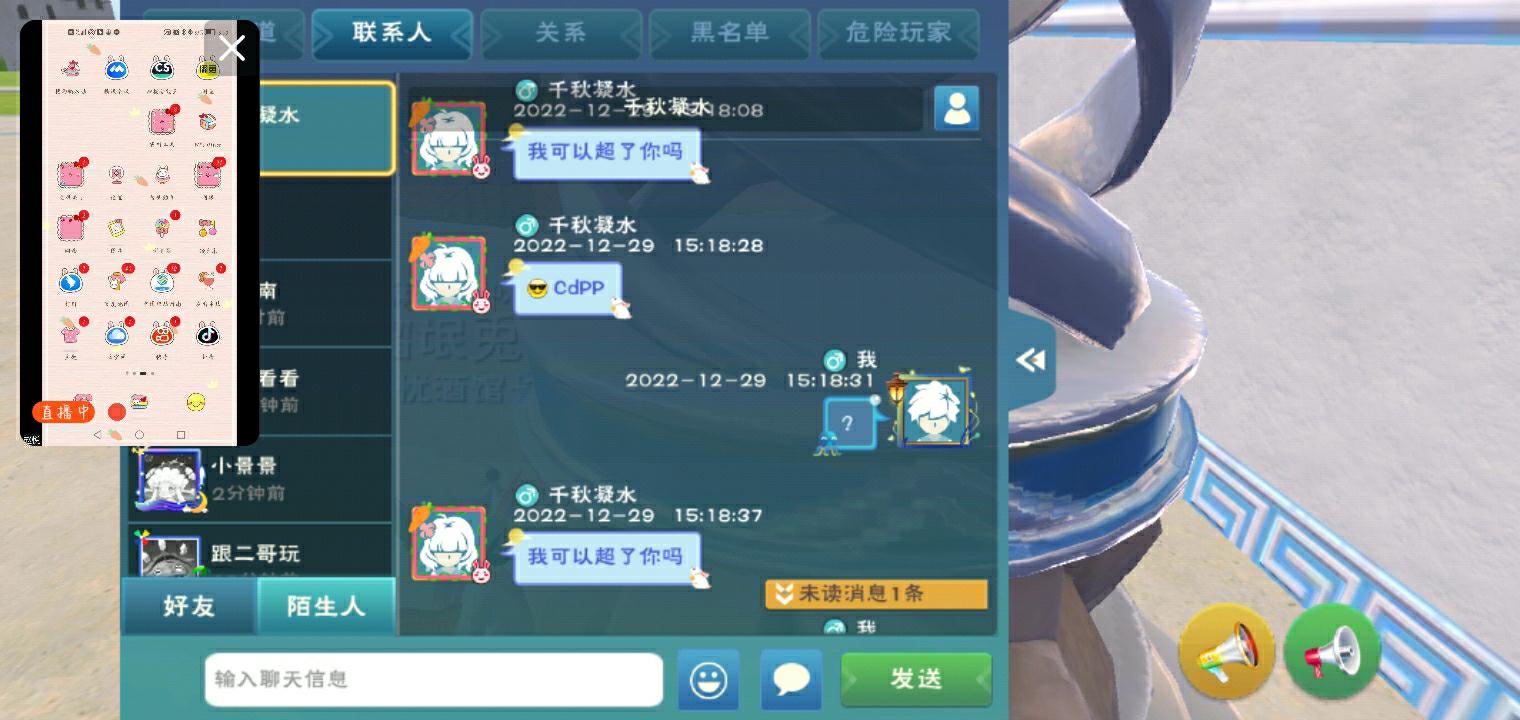Tap the green megaphone broadcast icon
Image resolution: width=1520 pixels, height=720 pixels.
click(x=1332, y=651)
